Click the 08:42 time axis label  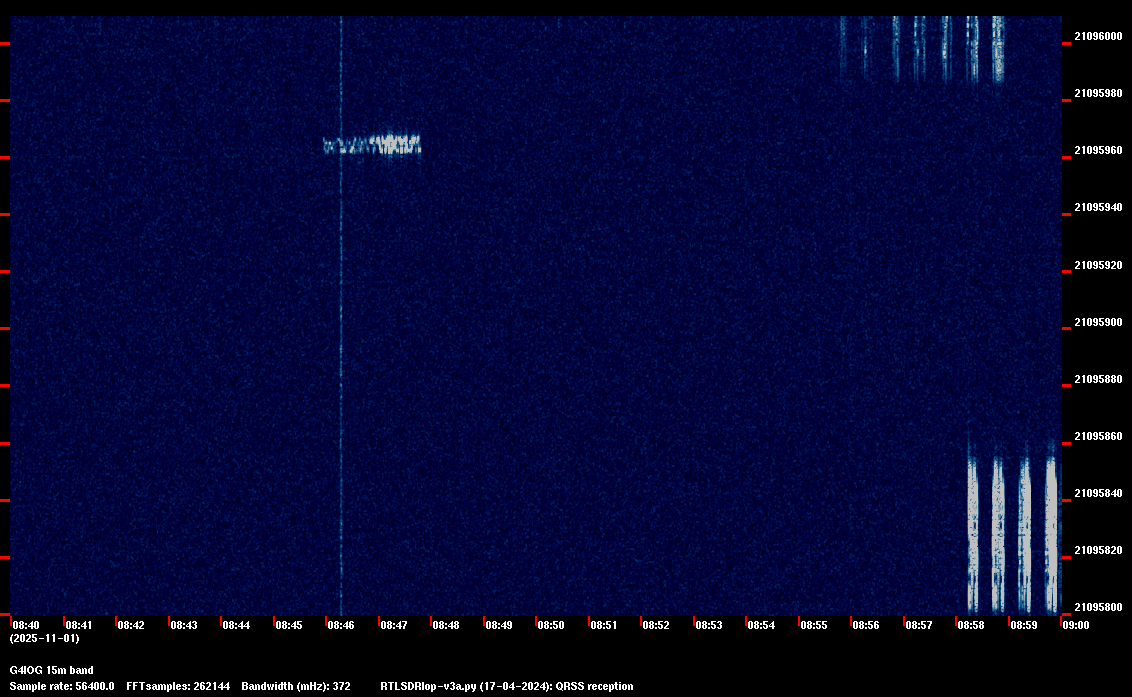[x=131, y=625]
